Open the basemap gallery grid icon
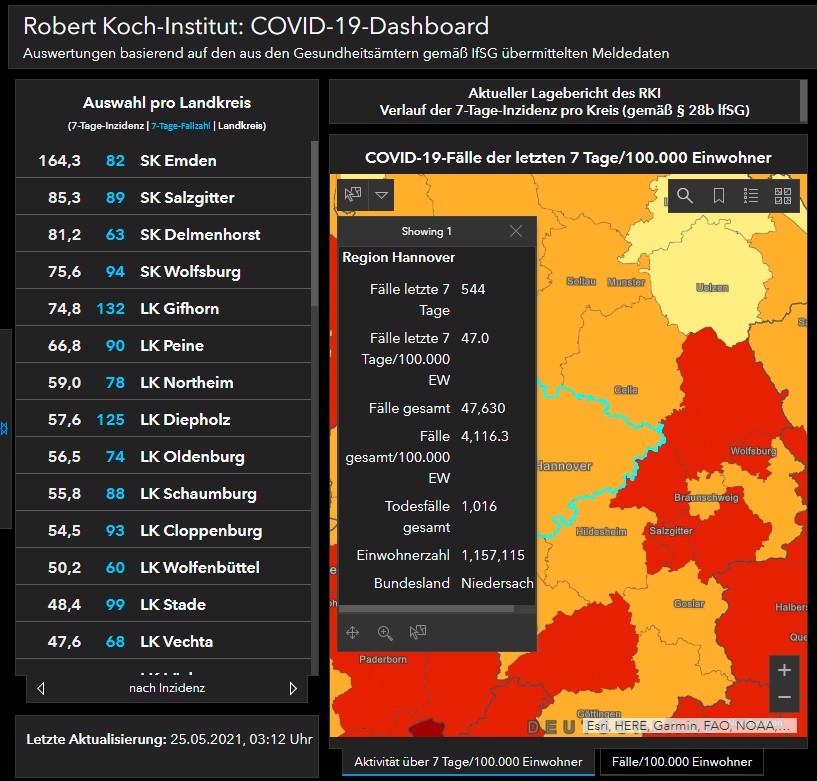This screenshot has width=817, height=781. (783, 195)
